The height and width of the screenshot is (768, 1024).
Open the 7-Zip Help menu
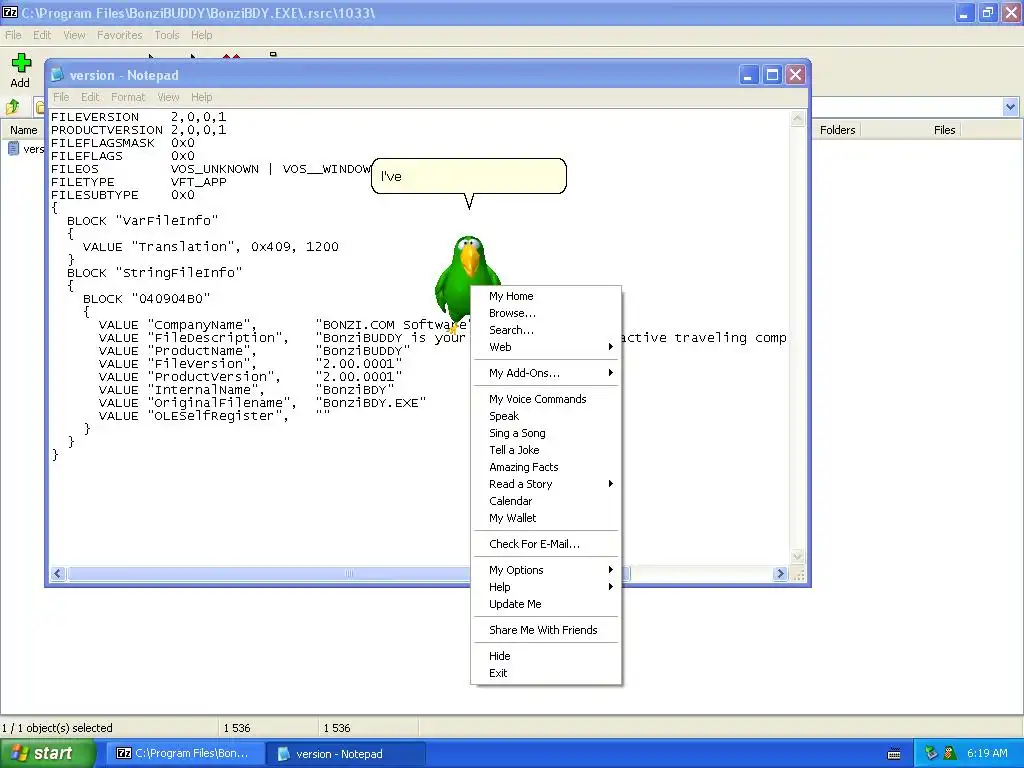(202, 35)
